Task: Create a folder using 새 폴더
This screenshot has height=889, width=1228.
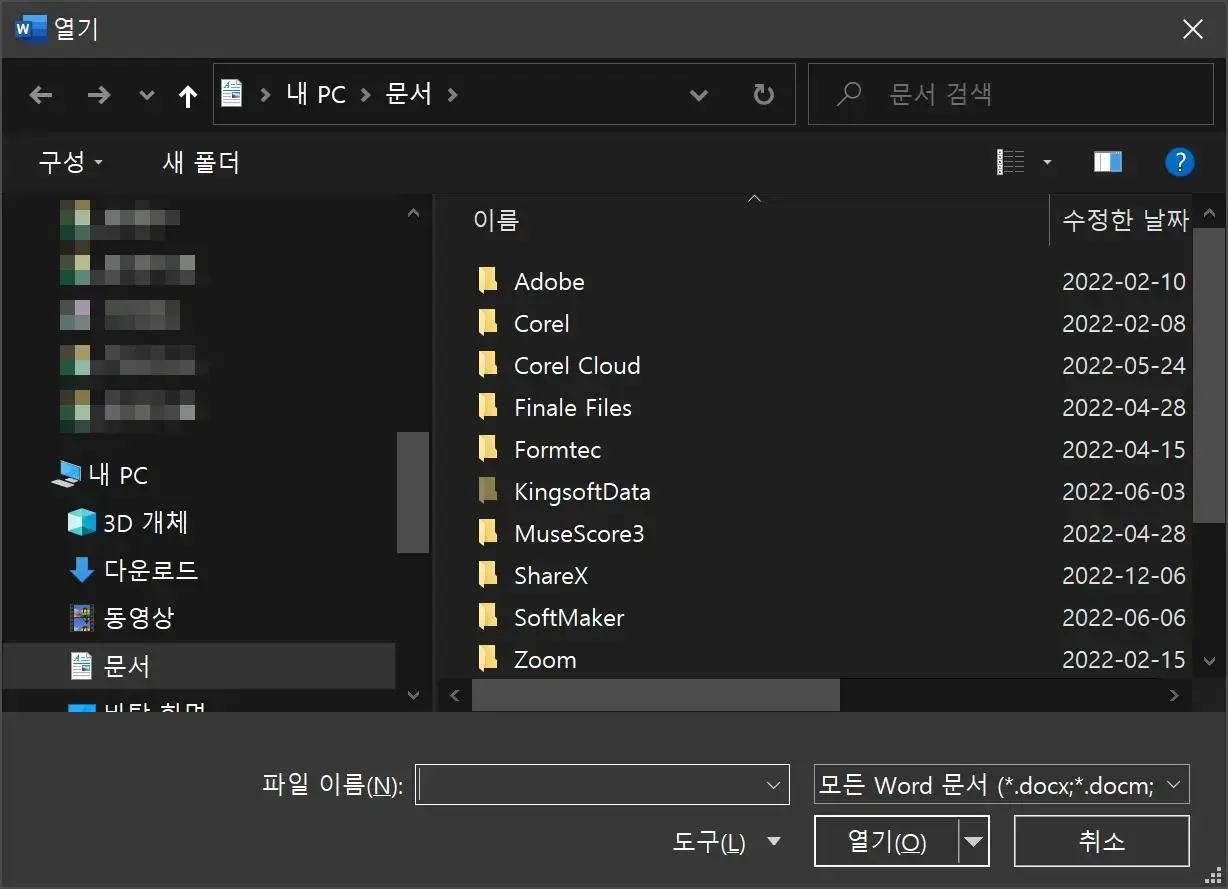Action: click(x=201, y=162)
